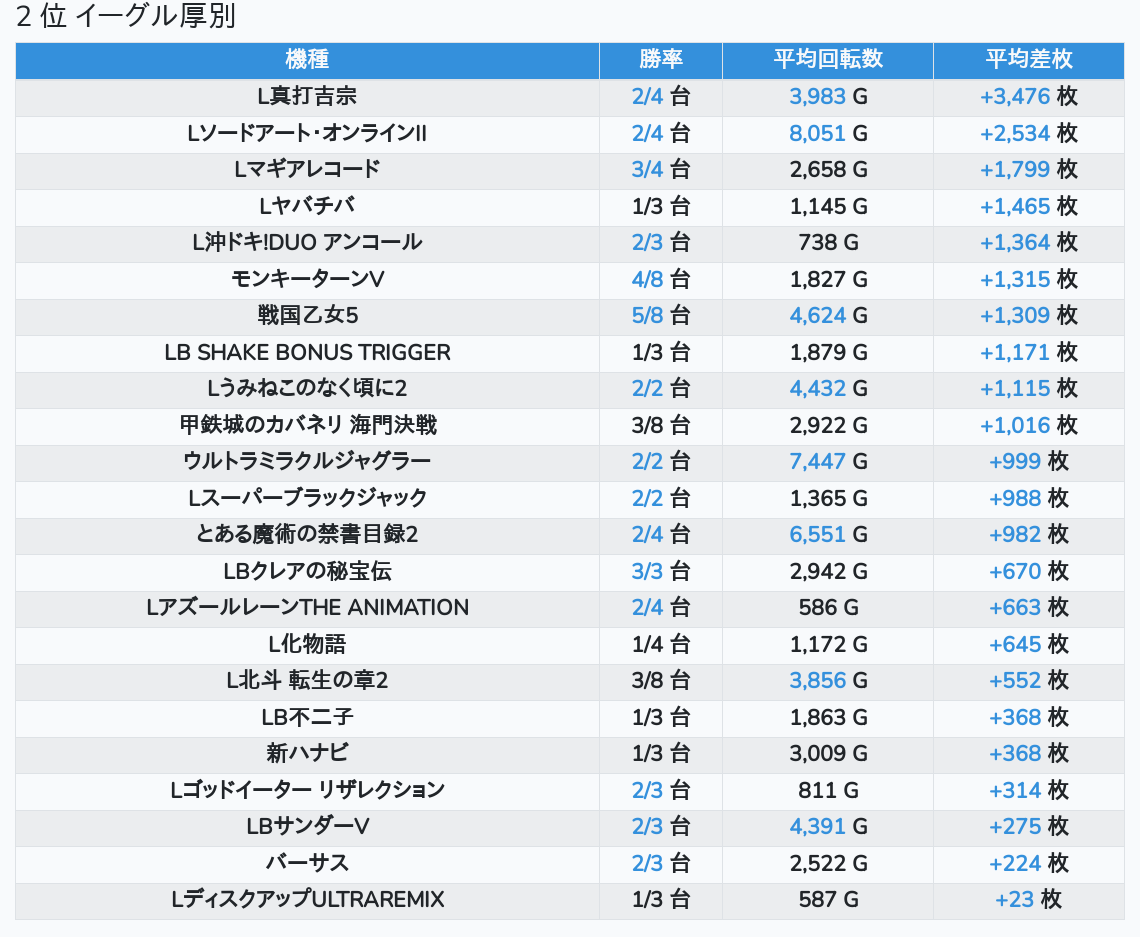Image resolution: width=1140 pixels, height=937 pixels.
Task: Click the +988 枚 value
Action: (x=1028, y=499)
